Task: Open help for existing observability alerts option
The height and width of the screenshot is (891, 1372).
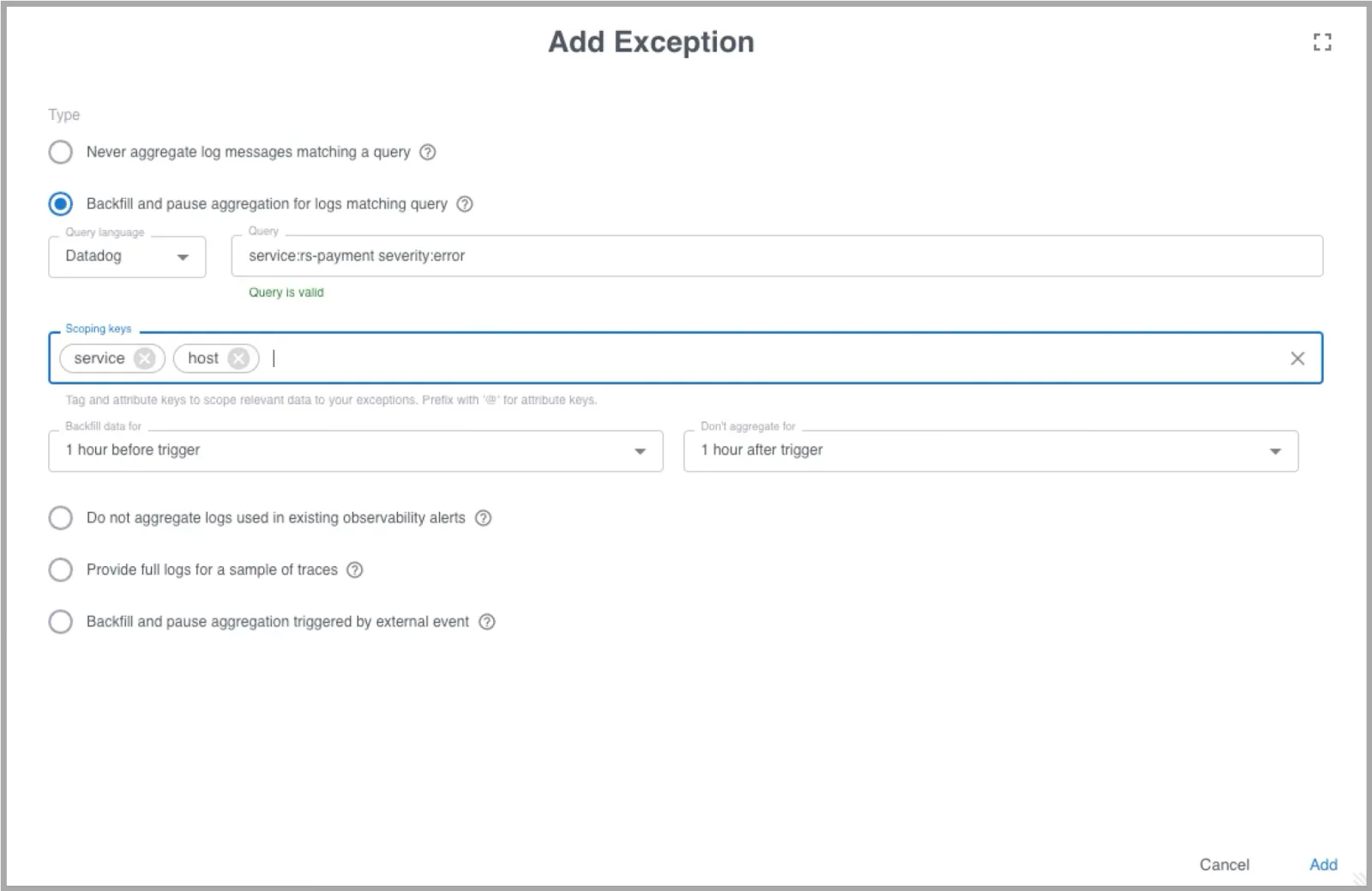Action: coord(484,518)
